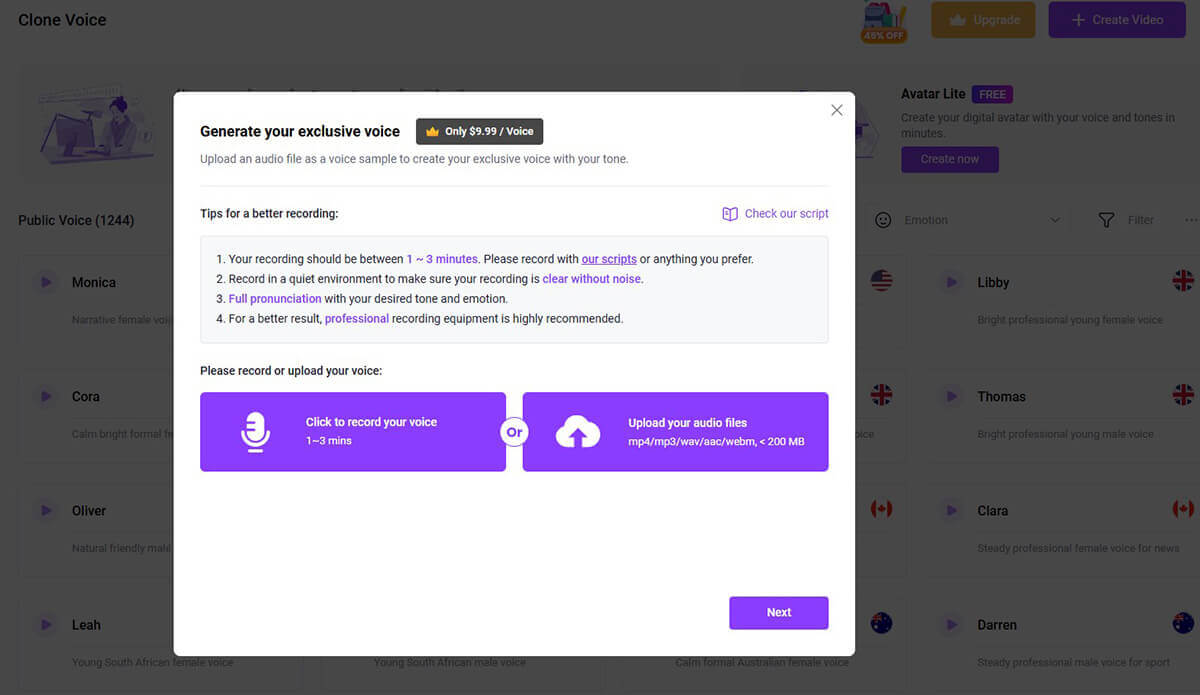1200x695 pixels.
Task: Click the microphone icon to record voice
Action: [256, 432]
